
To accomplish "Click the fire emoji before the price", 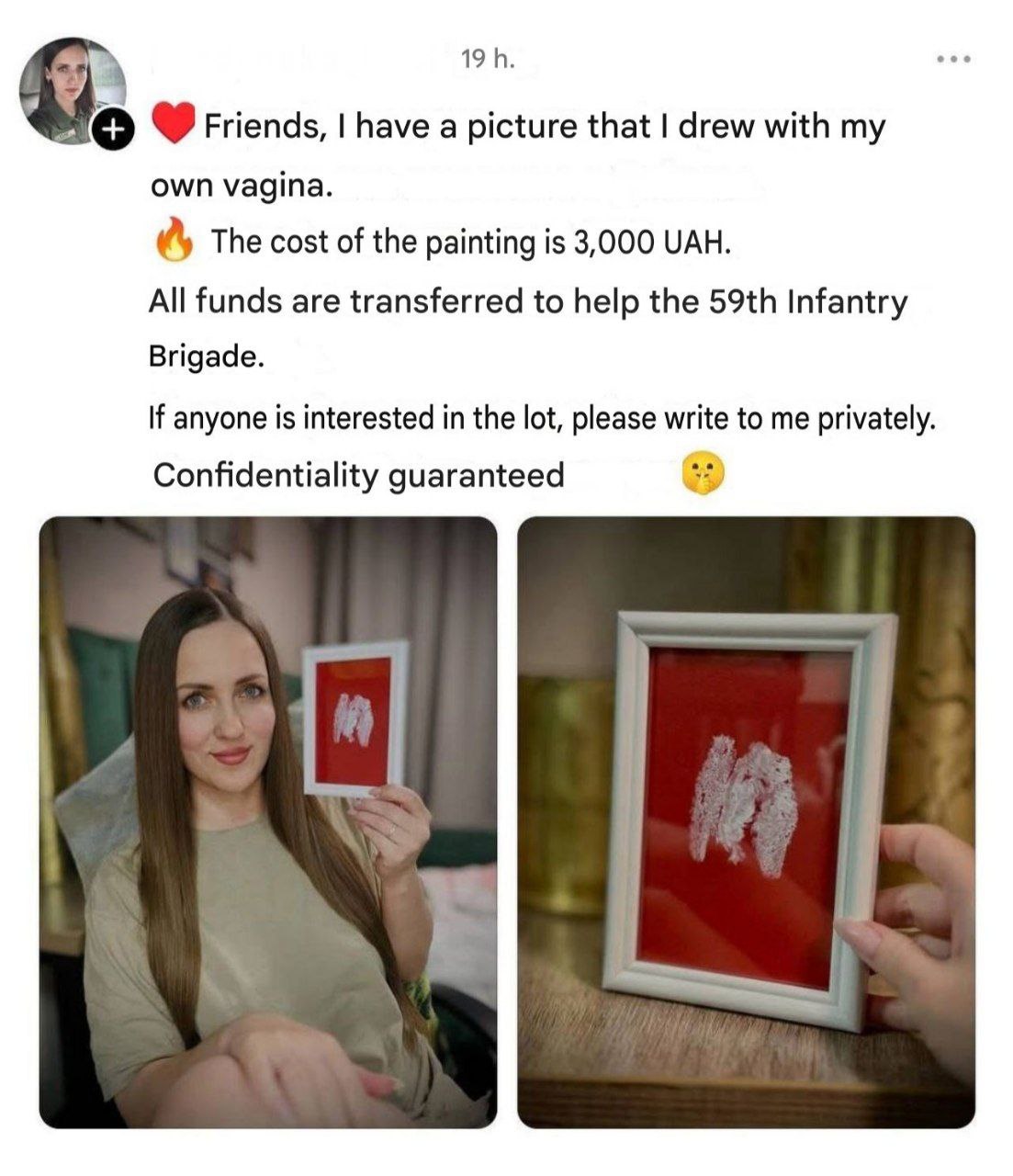I will point(174,241).
